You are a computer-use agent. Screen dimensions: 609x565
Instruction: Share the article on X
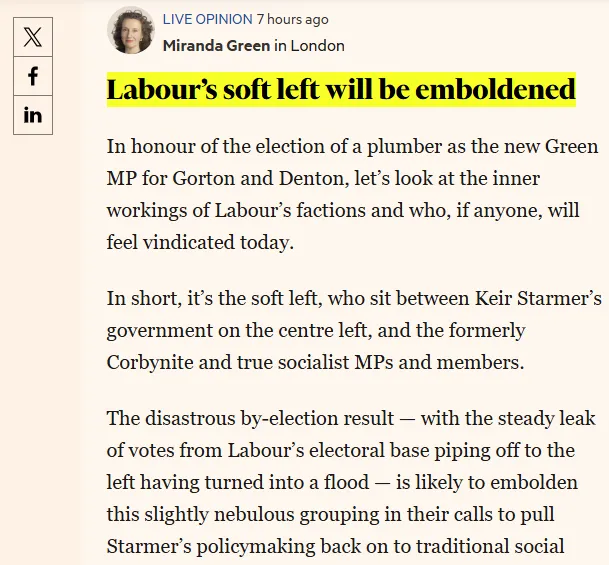pyautogui.click(x=33, y=38)
